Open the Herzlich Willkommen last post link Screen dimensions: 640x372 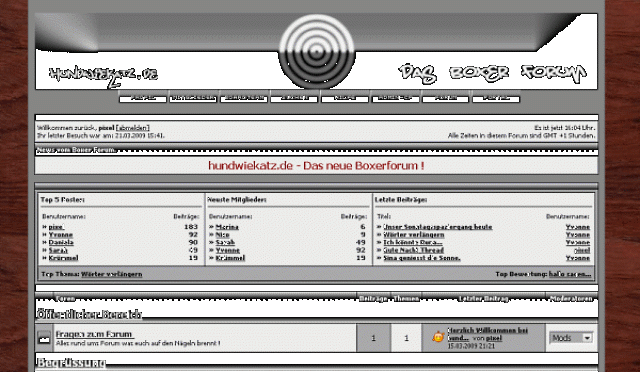487,334
